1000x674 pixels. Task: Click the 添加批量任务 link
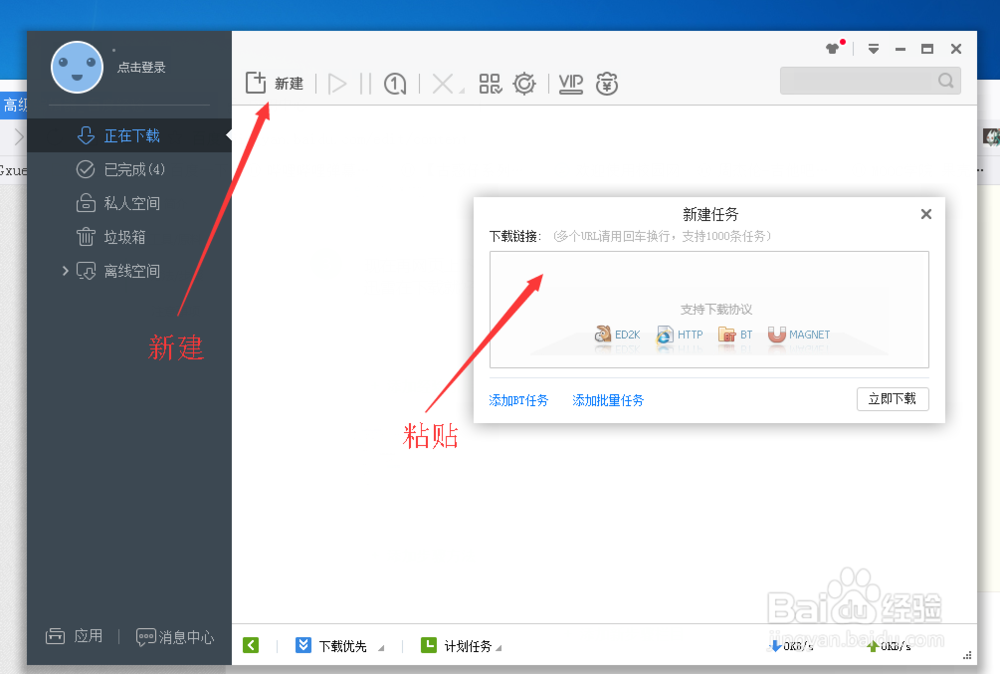point(607,399)
